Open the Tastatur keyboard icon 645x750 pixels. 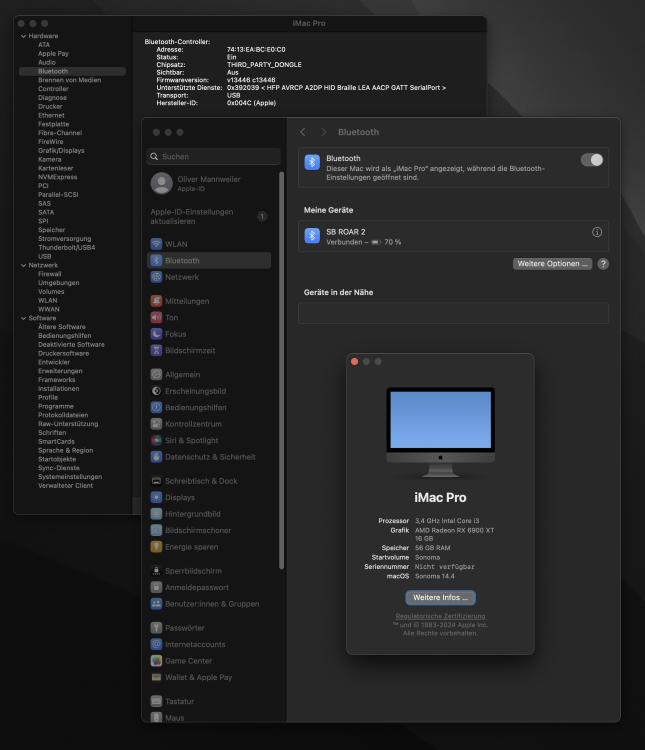[156, 701]
